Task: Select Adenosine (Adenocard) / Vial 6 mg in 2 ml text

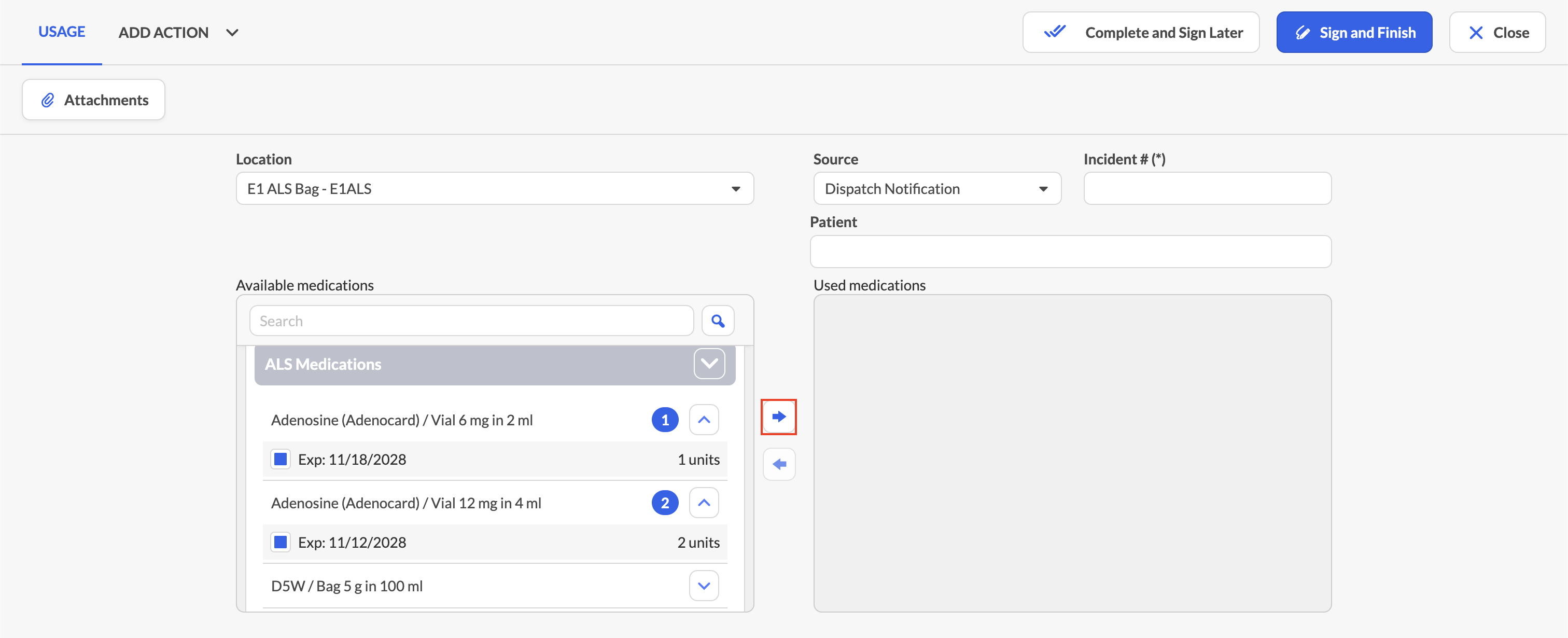Action: pos(402,420)
